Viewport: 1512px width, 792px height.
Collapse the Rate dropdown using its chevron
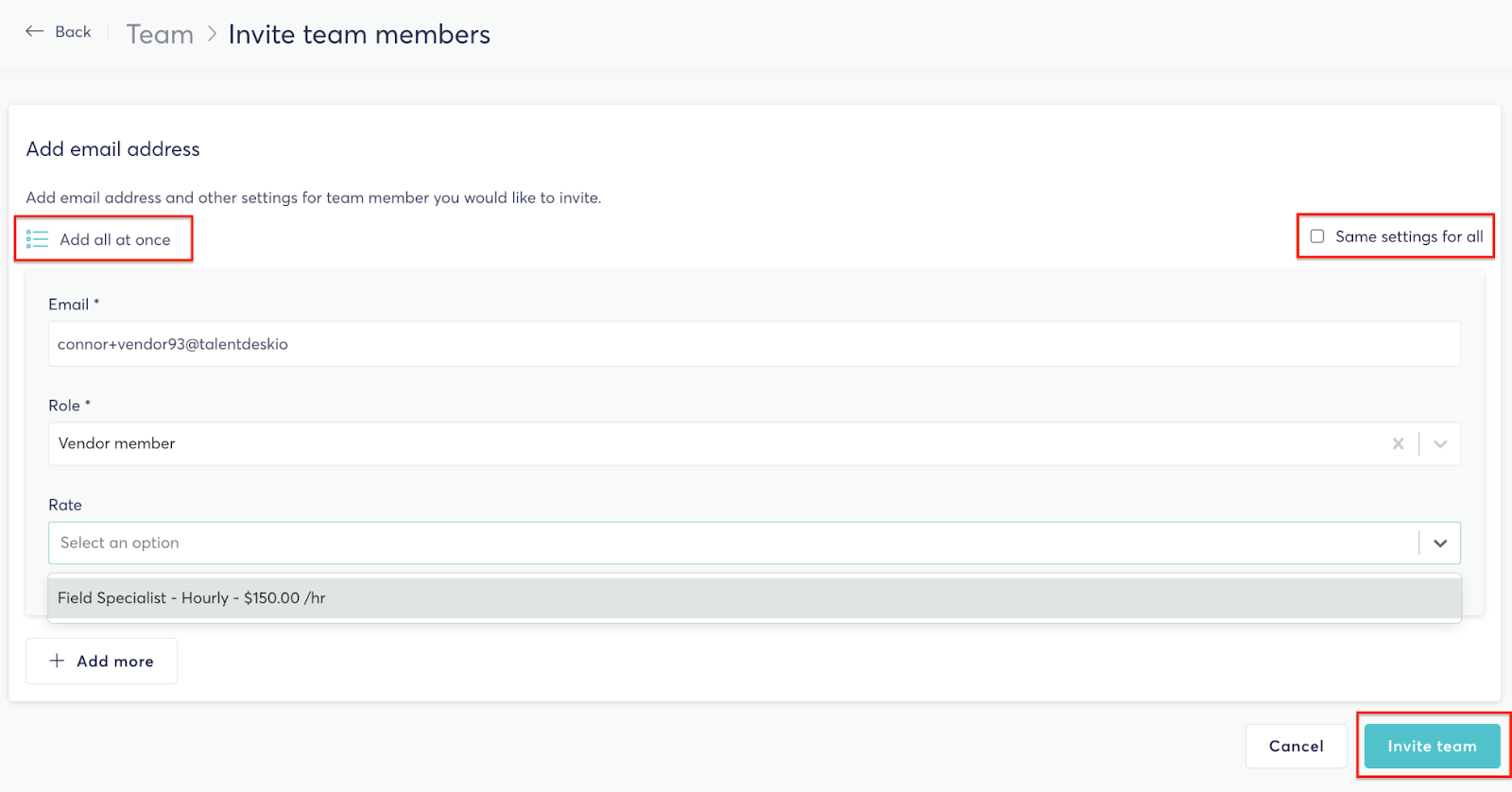[x=1440, y=543]
